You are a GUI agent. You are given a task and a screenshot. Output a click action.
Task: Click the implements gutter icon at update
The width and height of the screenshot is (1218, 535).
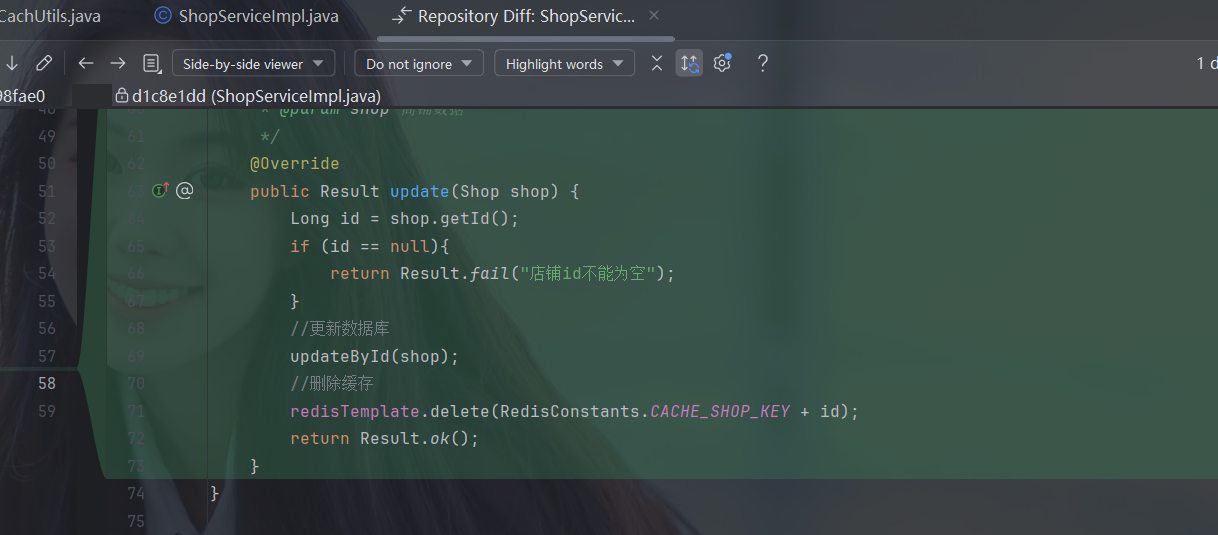coord(159,190)
